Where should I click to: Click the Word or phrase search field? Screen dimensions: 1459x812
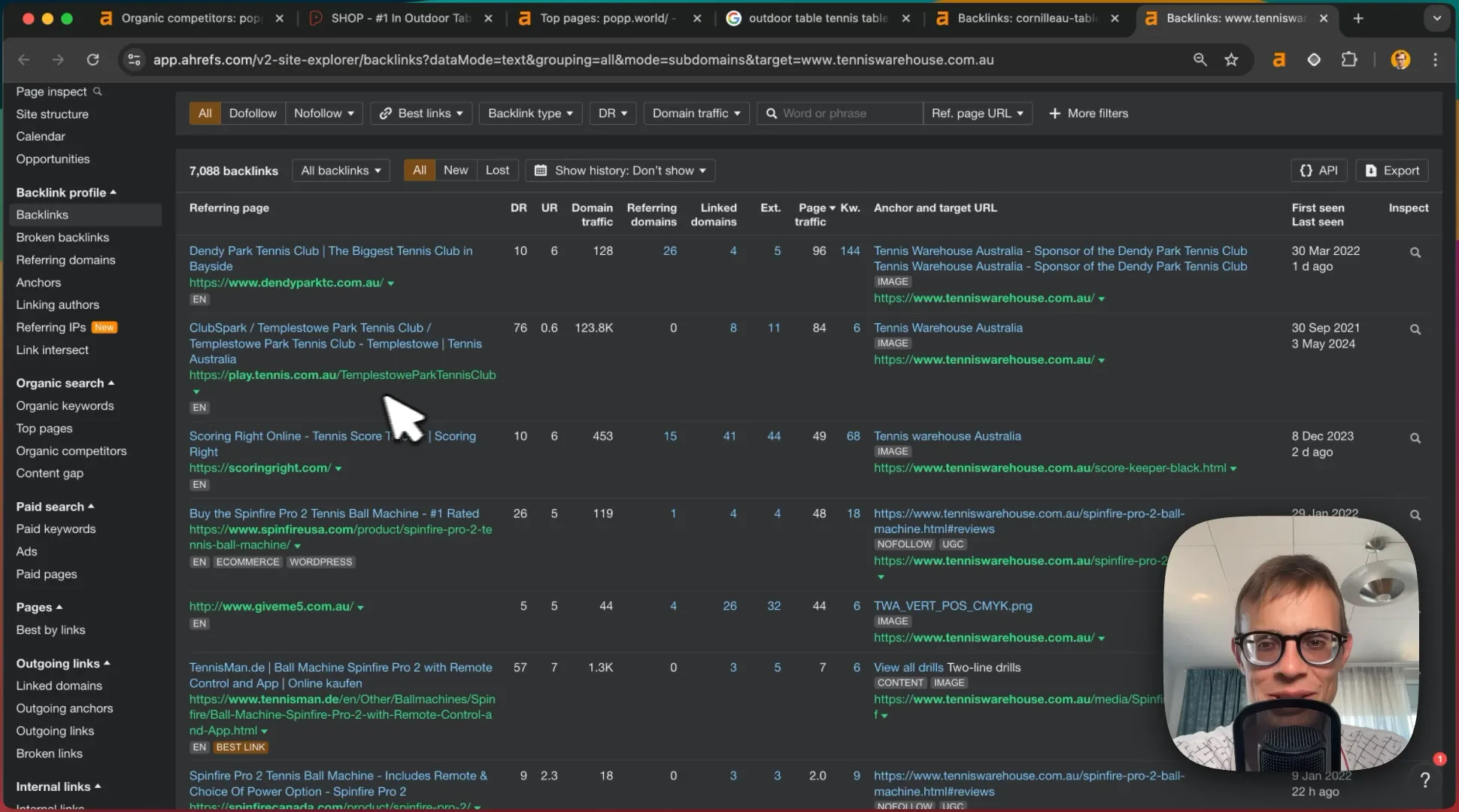840,113
